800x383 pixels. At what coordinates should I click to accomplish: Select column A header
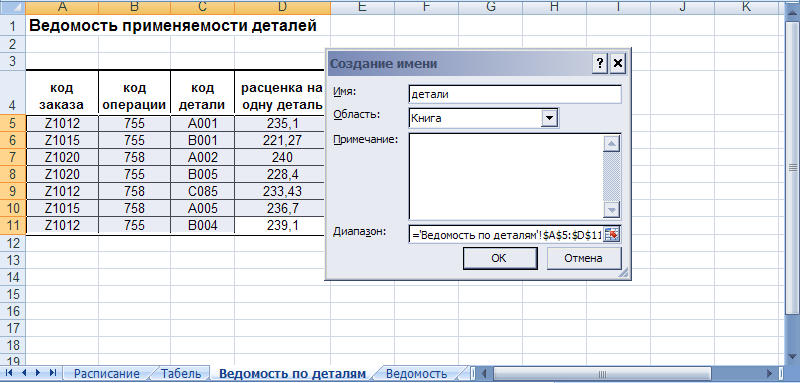62,7
